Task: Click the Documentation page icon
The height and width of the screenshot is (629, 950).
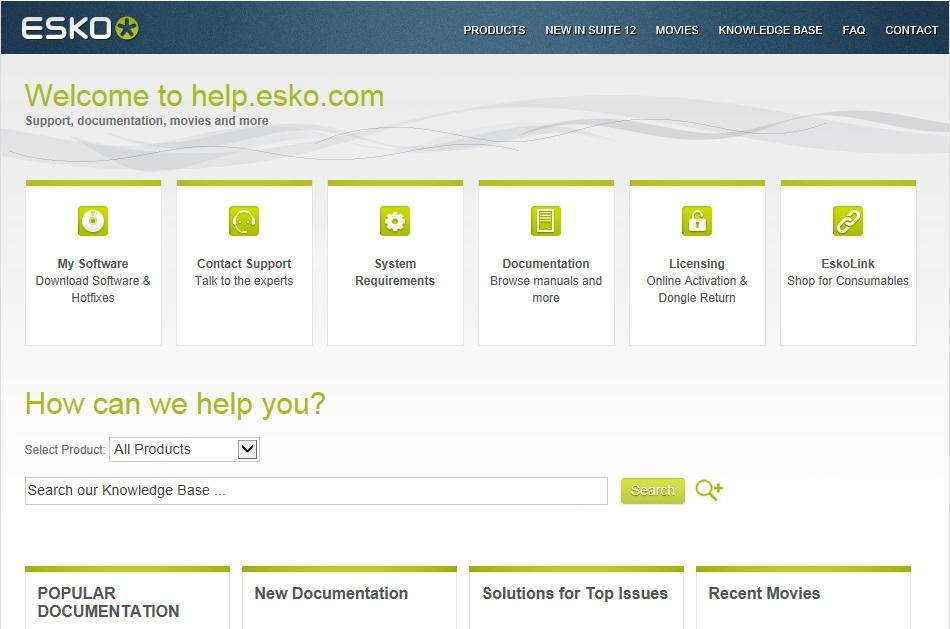Action: [x=546, y=221]
